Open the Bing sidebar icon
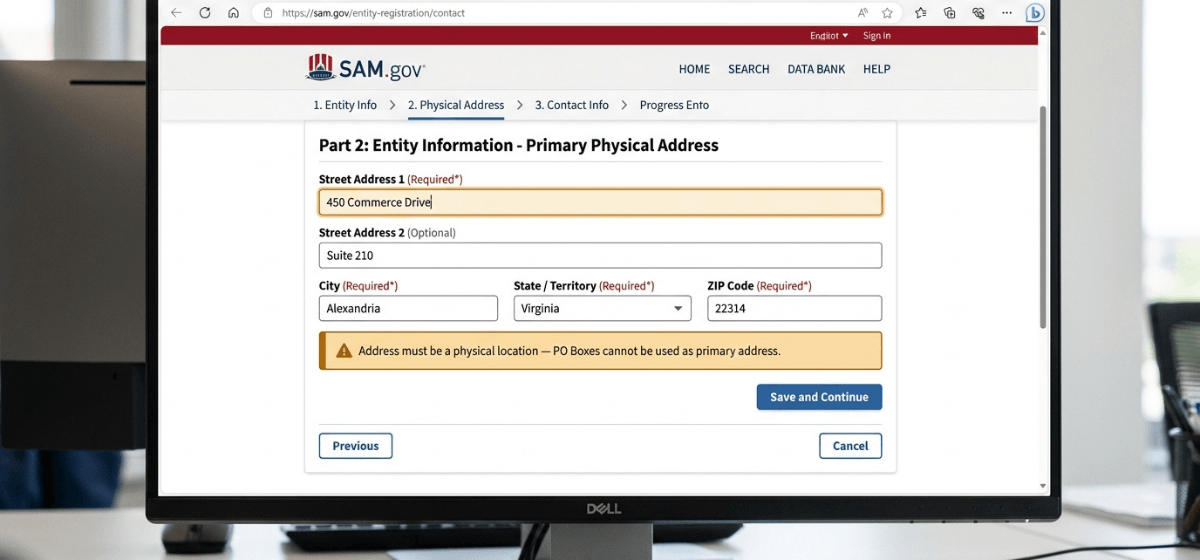The width and height of the screenshot is (1200, 560). tap(1036, 13)
